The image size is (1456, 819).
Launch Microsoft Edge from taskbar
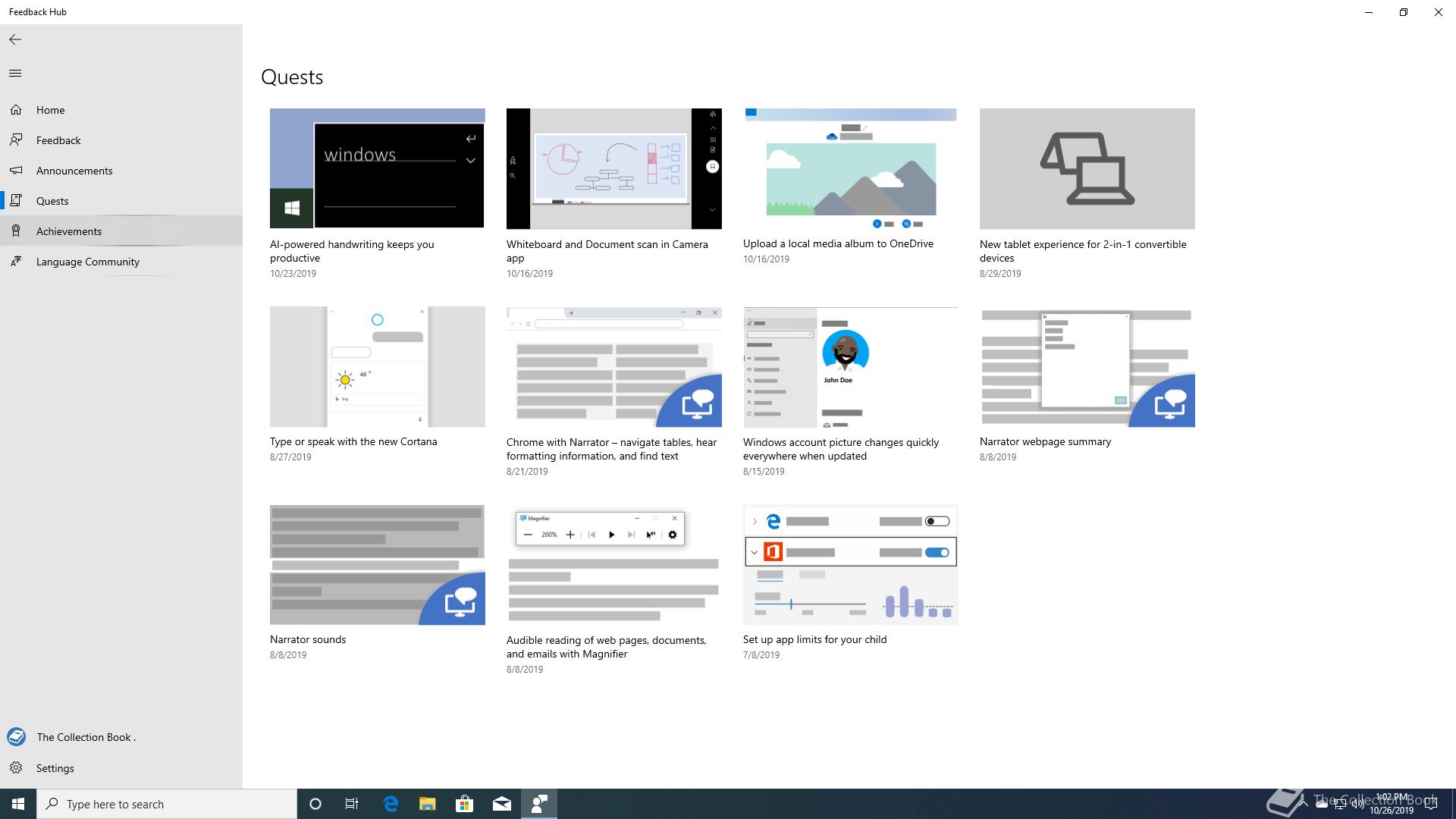pos(391,804)
